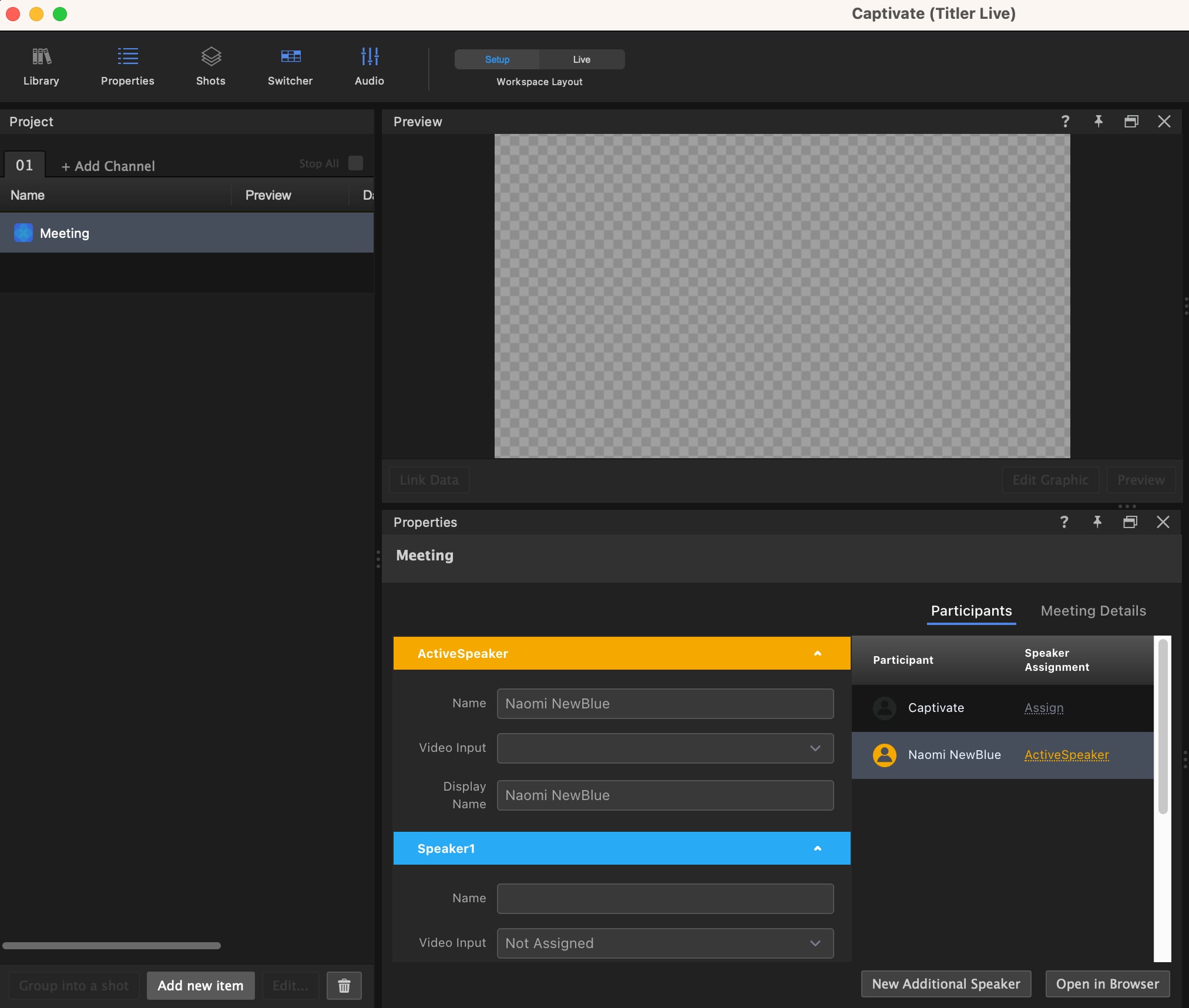Screen dimensions: 1189x1008
Task: Pin the Preview panel
Action: coord(1098,122)
